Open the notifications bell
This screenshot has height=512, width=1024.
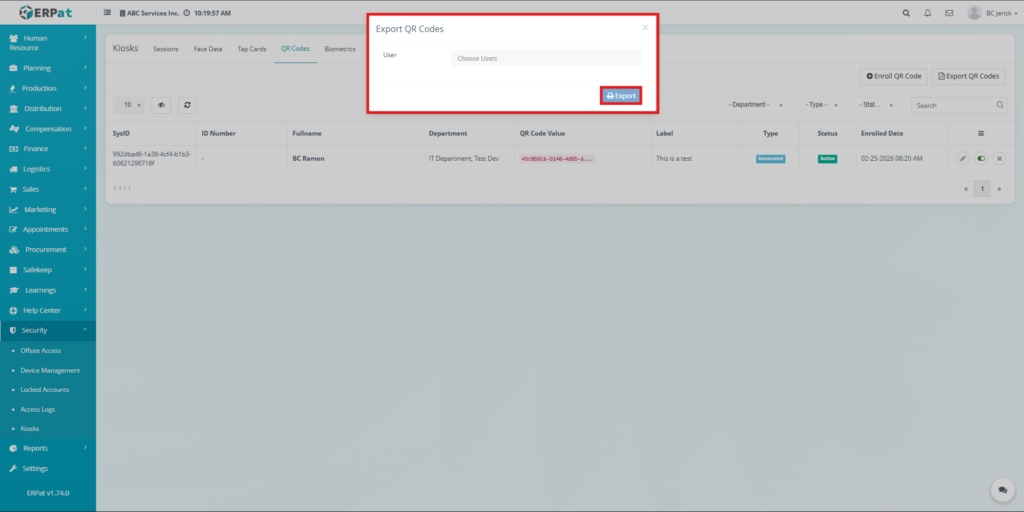pyautogui.click(x=928, y=13)
